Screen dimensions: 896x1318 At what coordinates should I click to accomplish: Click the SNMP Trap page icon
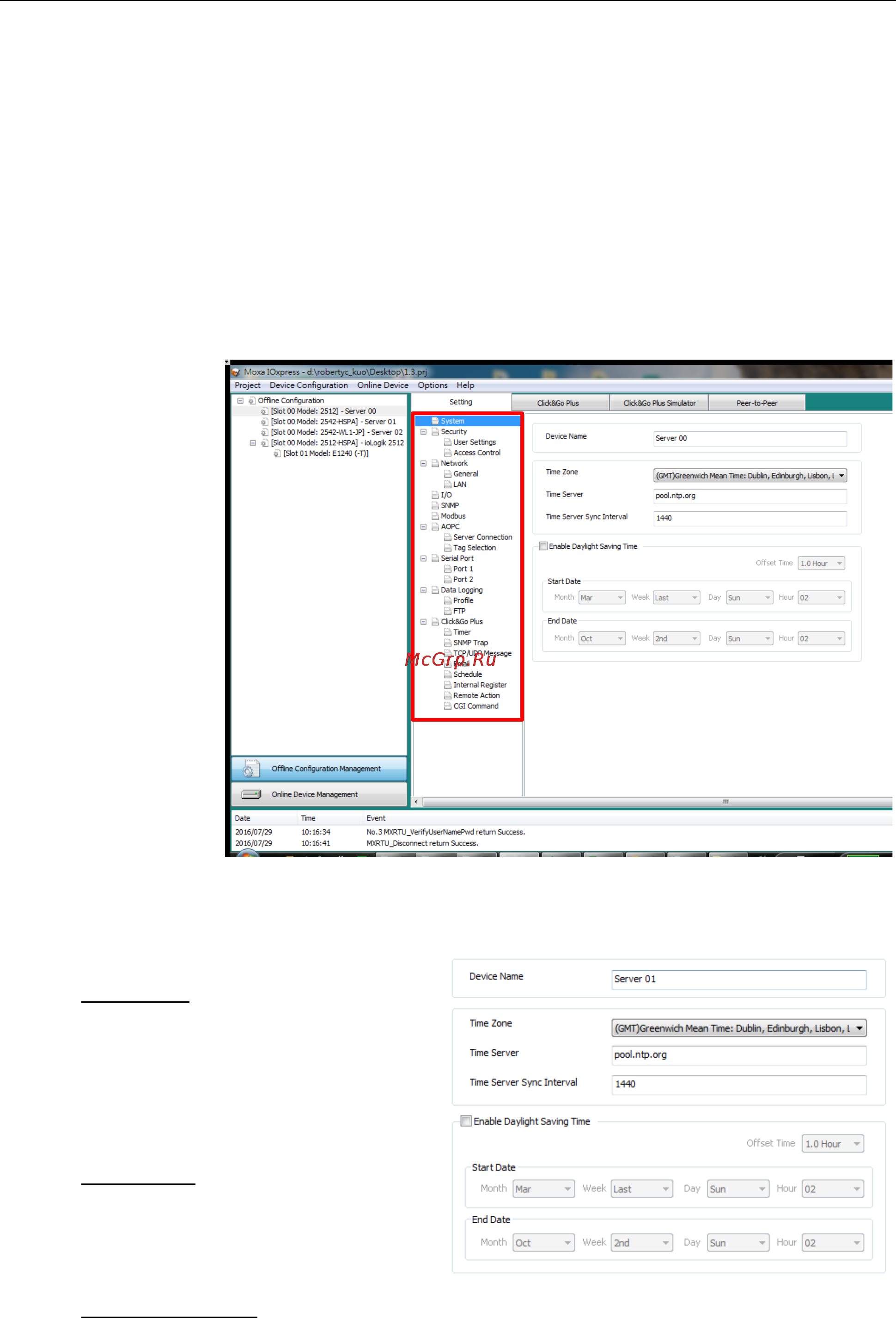pyautogui.click(x=448, y=643)
